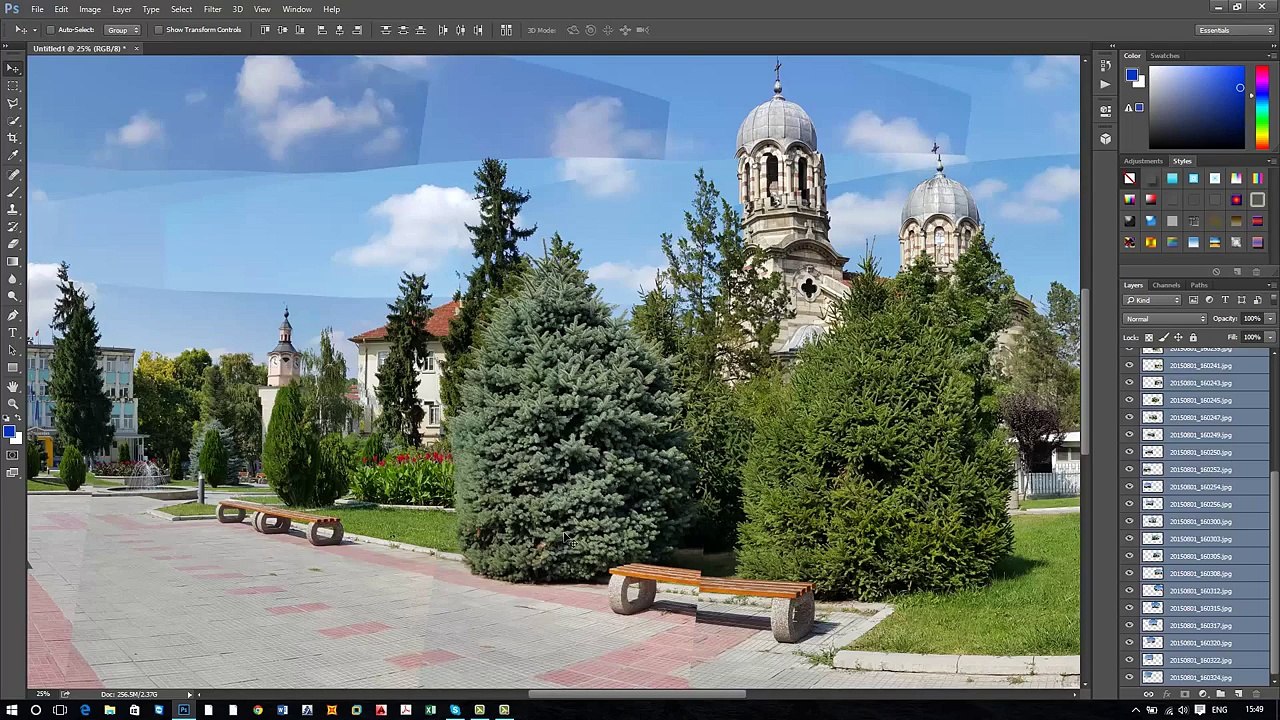The height and width of the screenshot is (720, 1280).
Task: Switch to the Paths tab
Action: click(x=1198, y=285)
